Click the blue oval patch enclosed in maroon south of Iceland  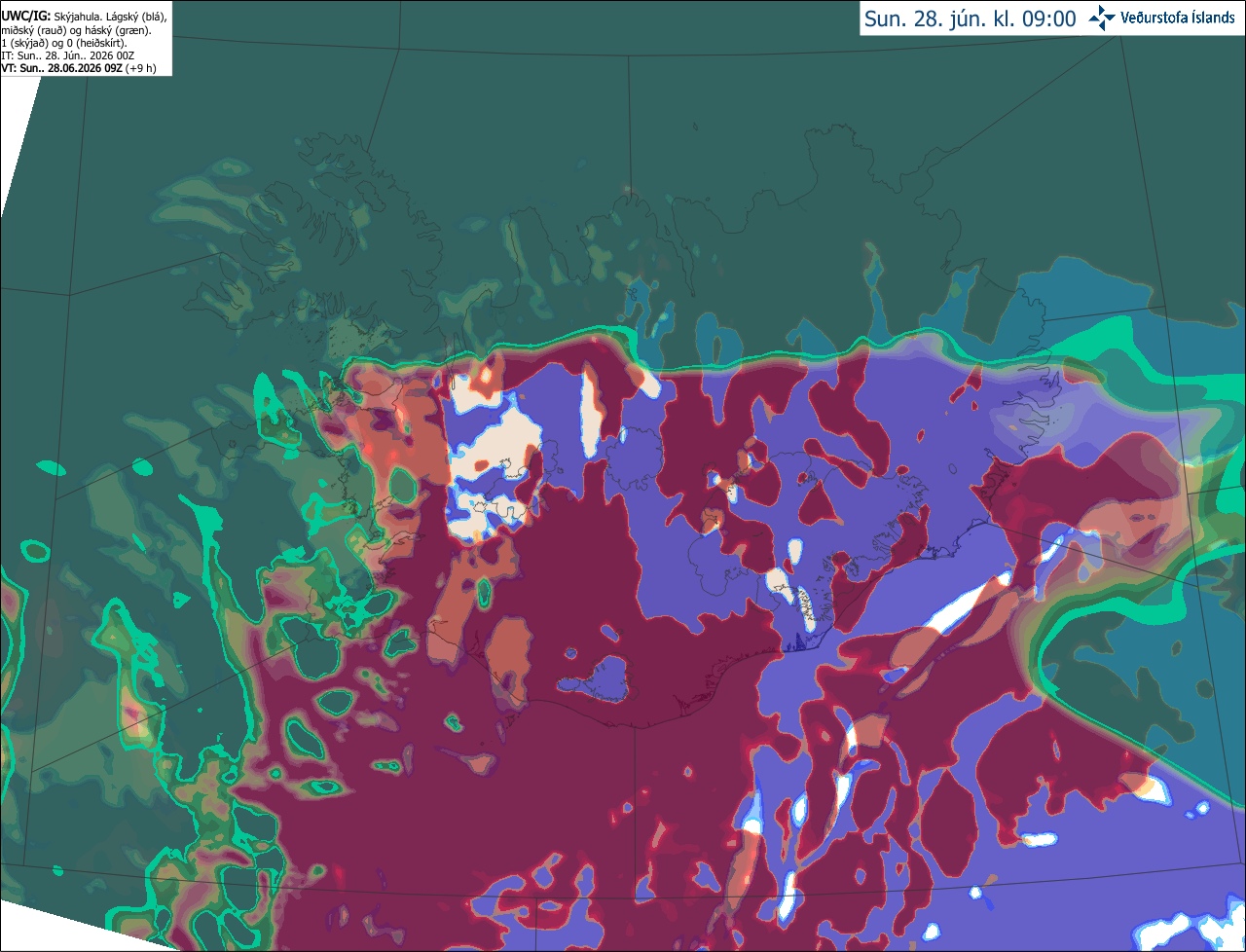coord(598,677)
